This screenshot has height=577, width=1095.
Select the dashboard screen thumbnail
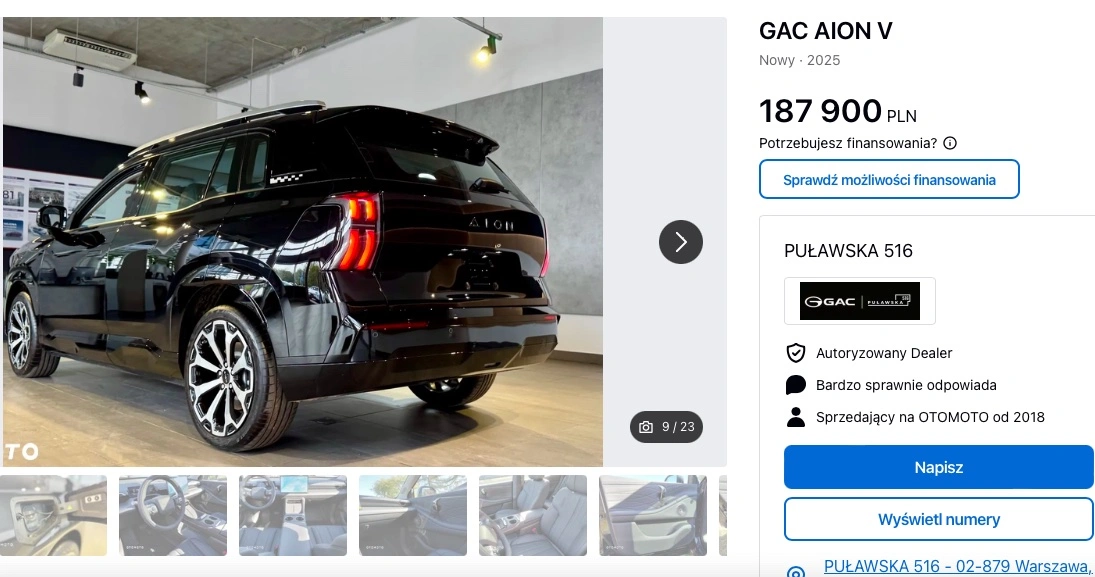(x=293, y=516)
